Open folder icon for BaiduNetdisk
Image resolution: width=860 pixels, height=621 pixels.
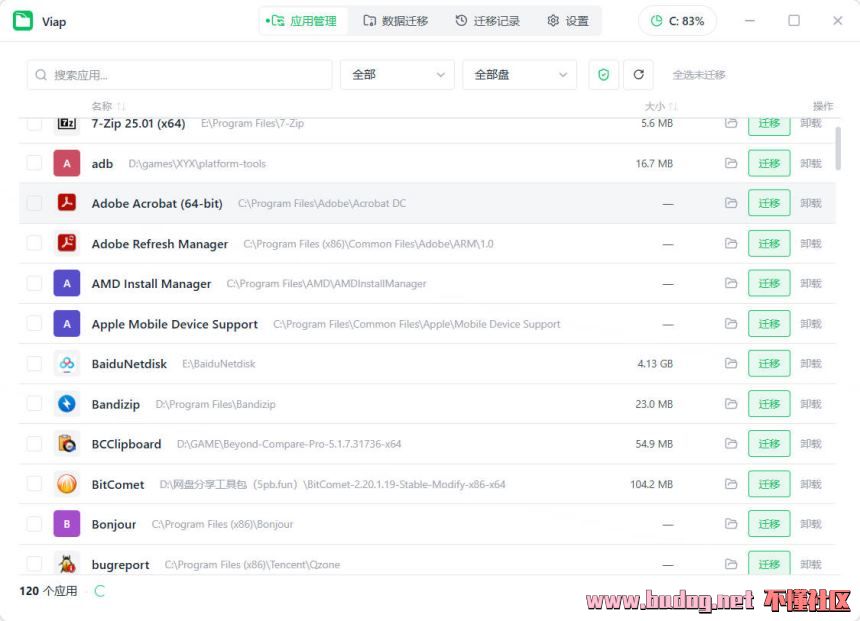coord(731,363)
